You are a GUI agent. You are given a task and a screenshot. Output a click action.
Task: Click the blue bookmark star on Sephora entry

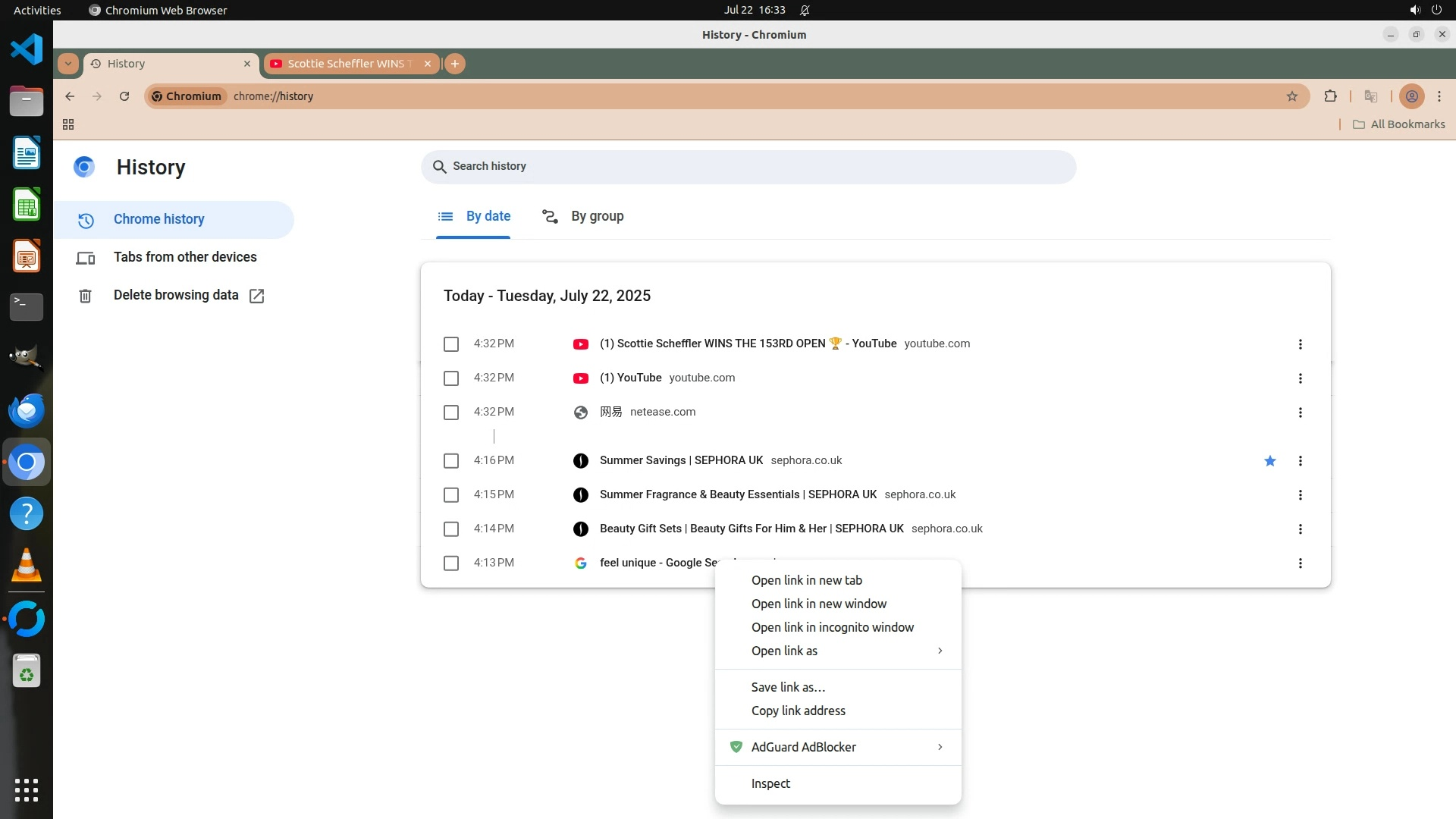click(1270, 461)
